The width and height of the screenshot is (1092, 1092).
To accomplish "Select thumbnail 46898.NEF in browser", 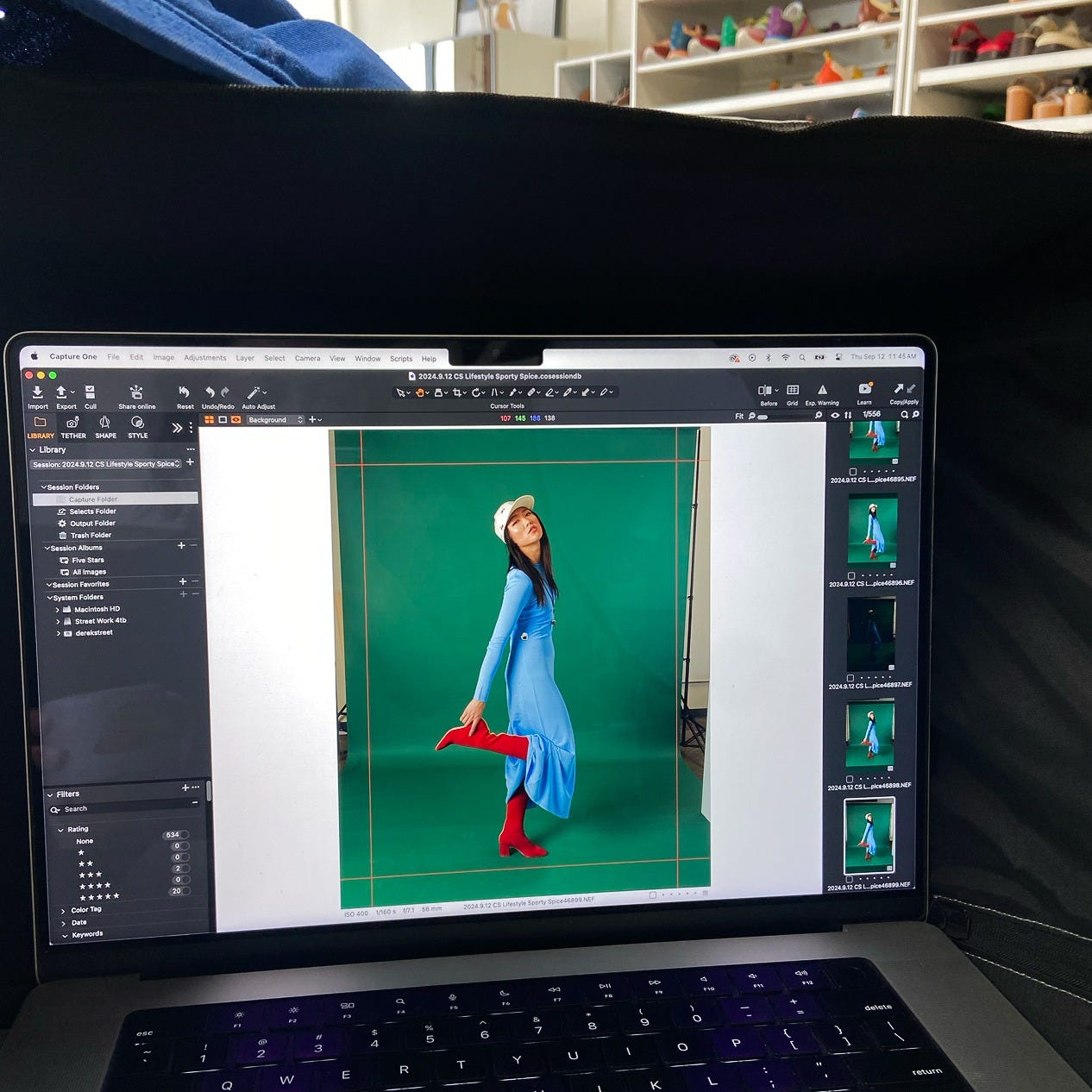I will (869, 735).
